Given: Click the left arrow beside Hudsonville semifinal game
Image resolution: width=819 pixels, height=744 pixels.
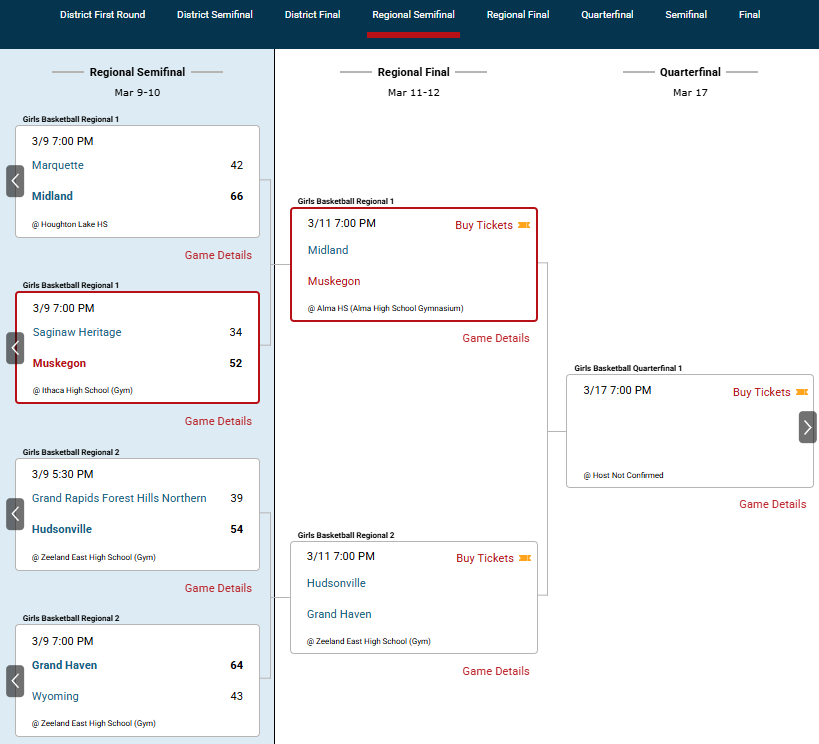Looking at the screenshot, I should [x=15, y=514].
